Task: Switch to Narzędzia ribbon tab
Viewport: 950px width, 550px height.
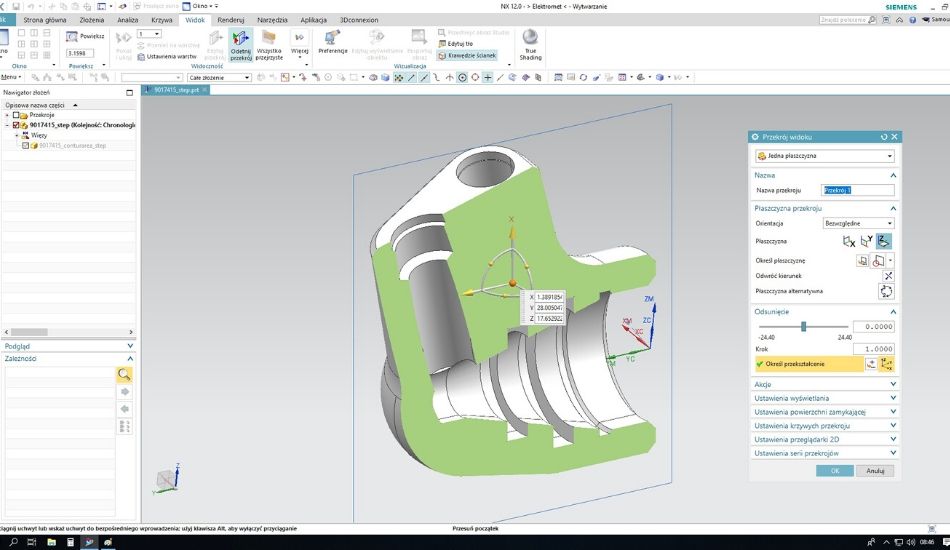Action: click(x=272, y=20)
